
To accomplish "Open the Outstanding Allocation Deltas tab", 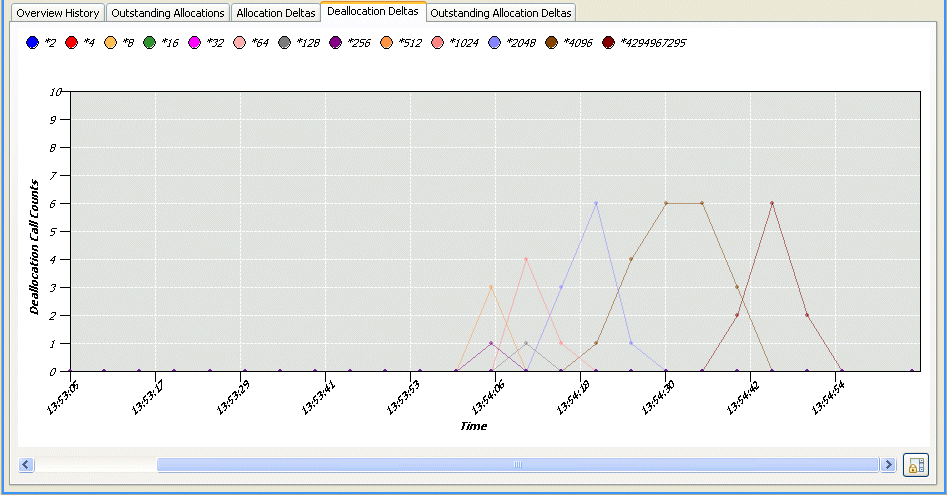I will (x=500, y=13).
